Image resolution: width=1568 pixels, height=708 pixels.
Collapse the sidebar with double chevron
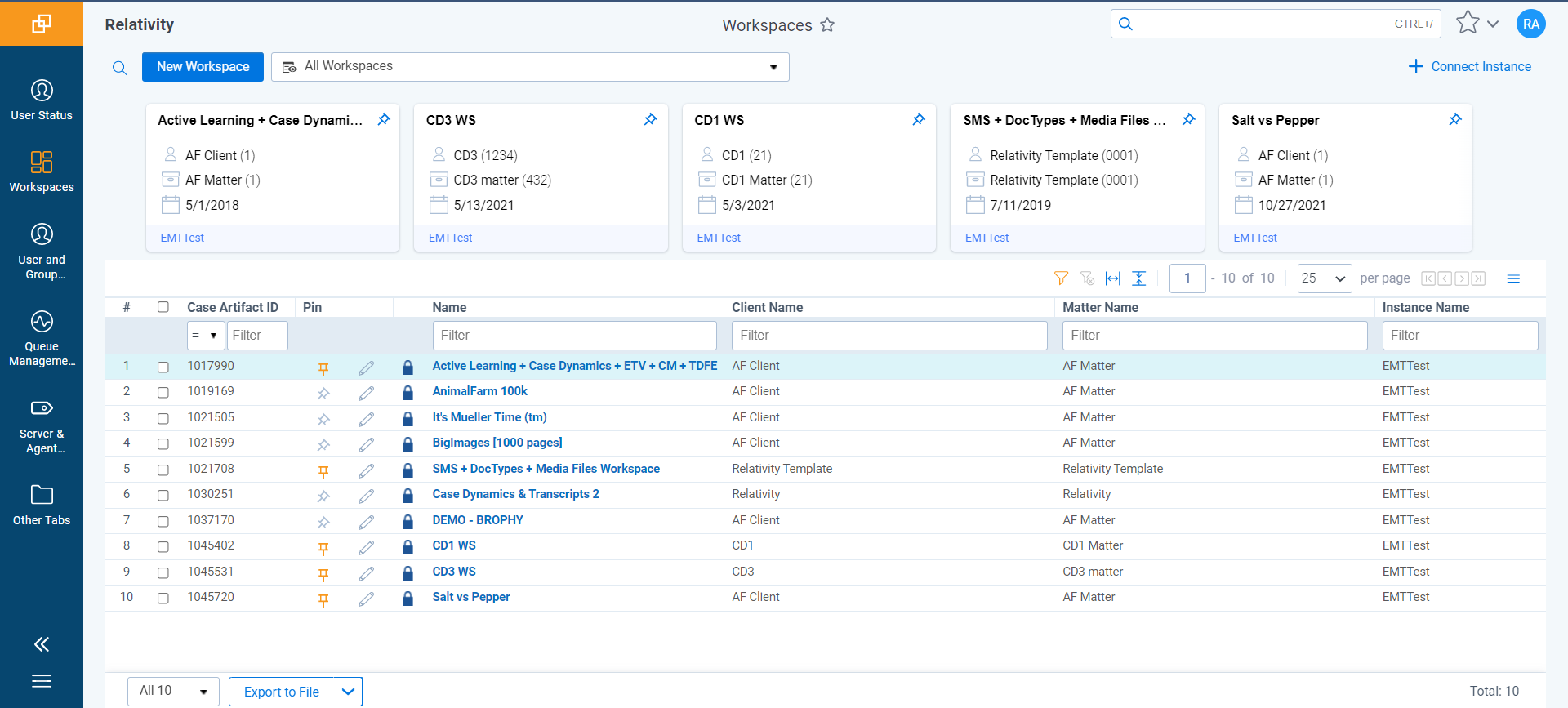coord(42,644)
